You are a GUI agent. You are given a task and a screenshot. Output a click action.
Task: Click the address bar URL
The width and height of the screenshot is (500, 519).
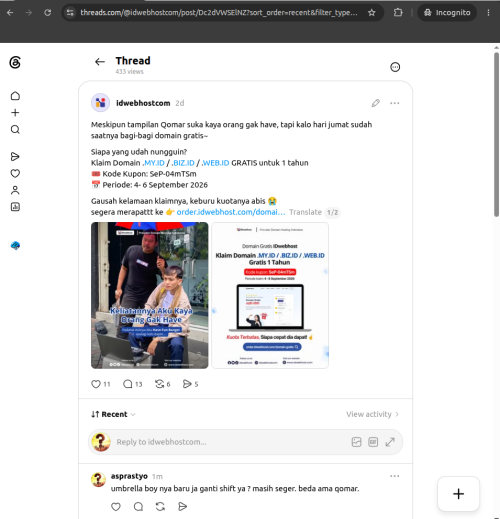pos(219,13)
